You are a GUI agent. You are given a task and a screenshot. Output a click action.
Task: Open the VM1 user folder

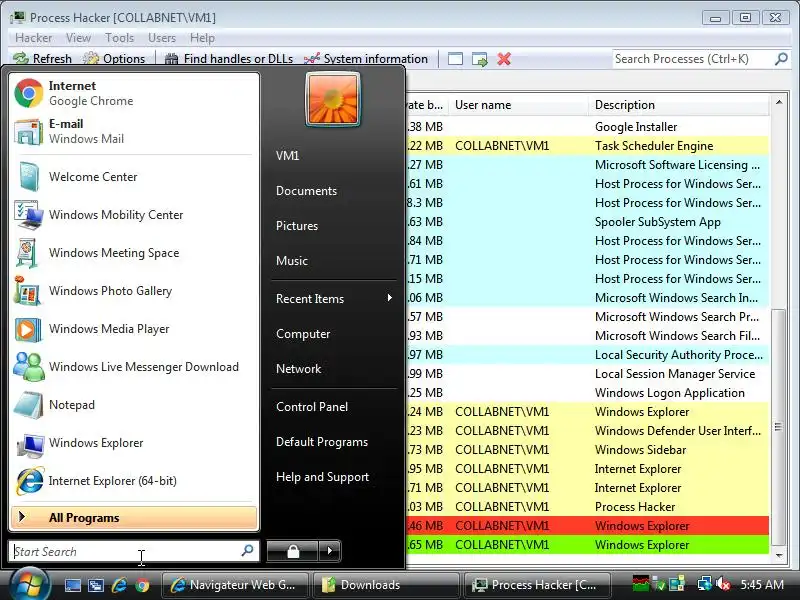[287, 156]
